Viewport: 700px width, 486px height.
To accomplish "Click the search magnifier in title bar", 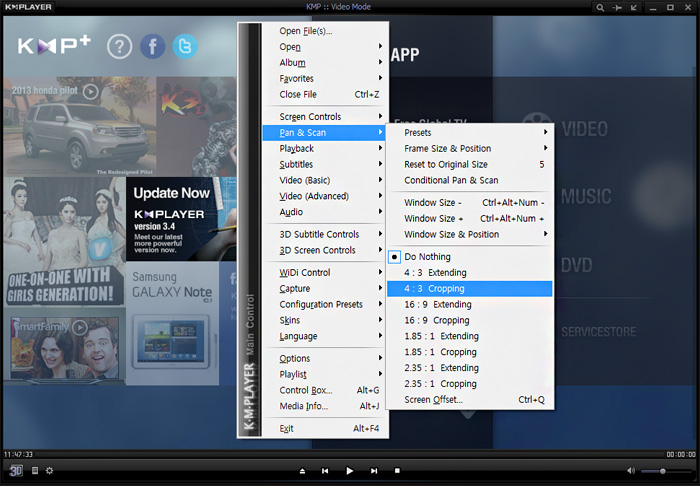I will point(600,8).
